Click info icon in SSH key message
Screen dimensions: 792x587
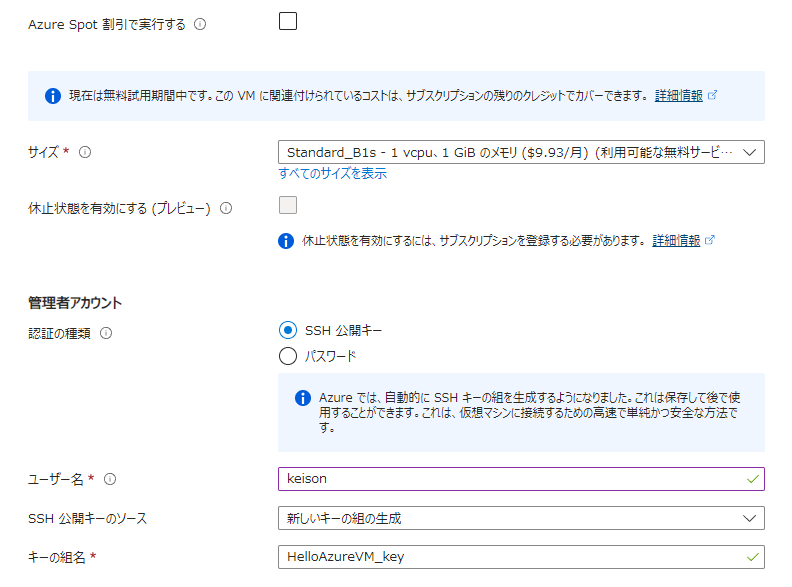(x=303, y=398)
